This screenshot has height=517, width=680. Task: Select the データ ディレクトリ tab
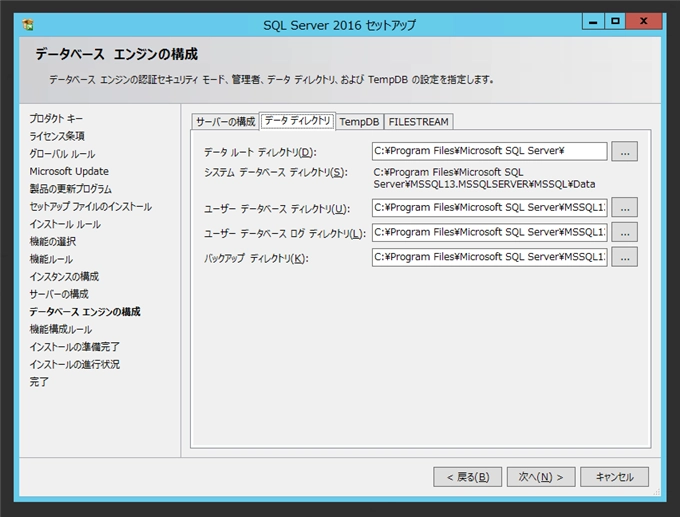[298, 121]
